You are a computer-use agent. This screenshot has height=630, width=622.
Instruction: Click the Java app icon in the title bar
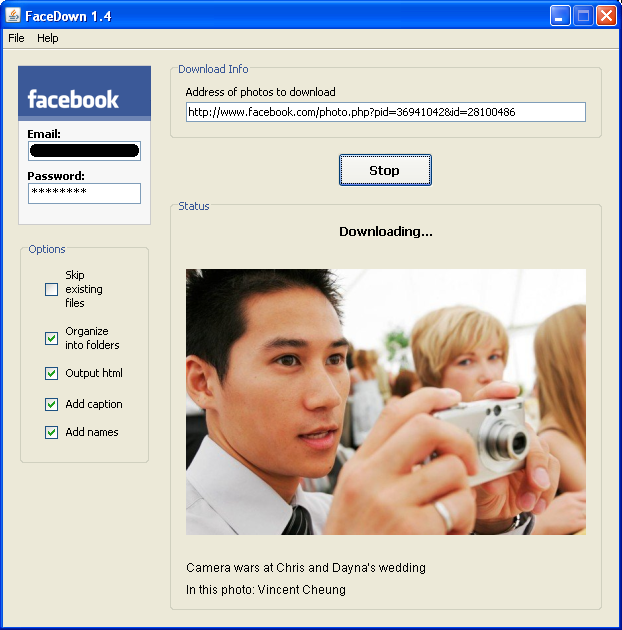[x=13, y=16]
